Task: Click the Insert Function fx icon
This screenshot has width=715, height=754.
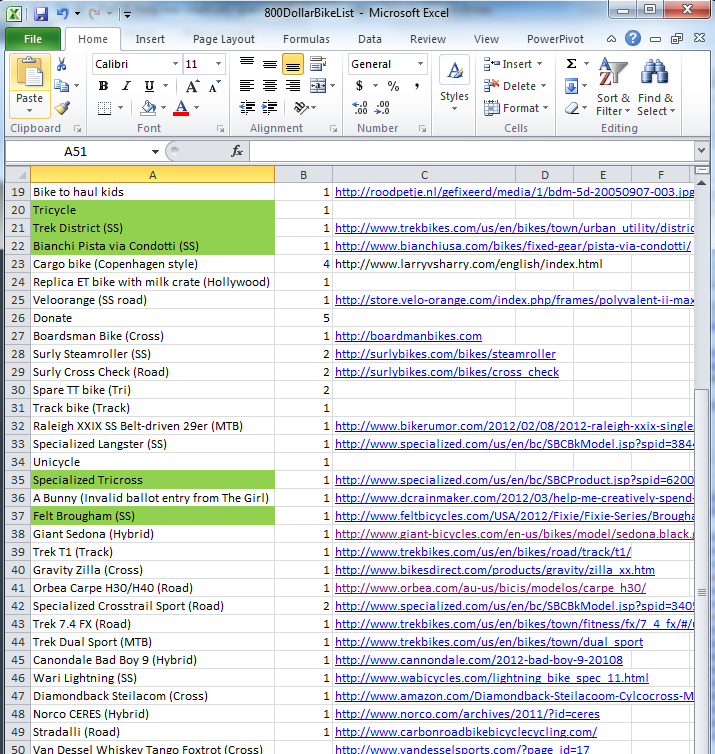Action: pyautogui.click(x=237, y=151)
